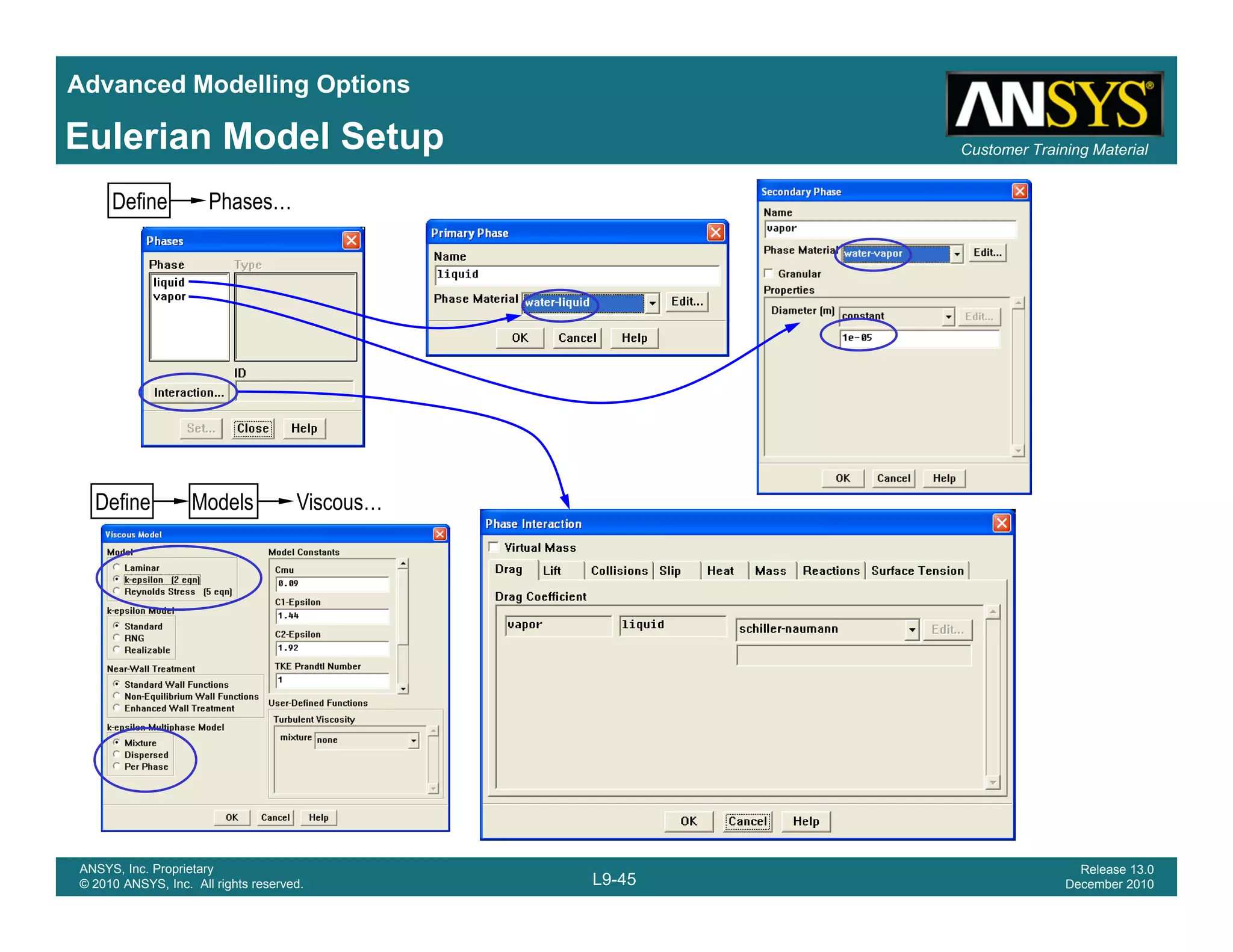Click Edit... beside water-vapor material

coord(987,253)
